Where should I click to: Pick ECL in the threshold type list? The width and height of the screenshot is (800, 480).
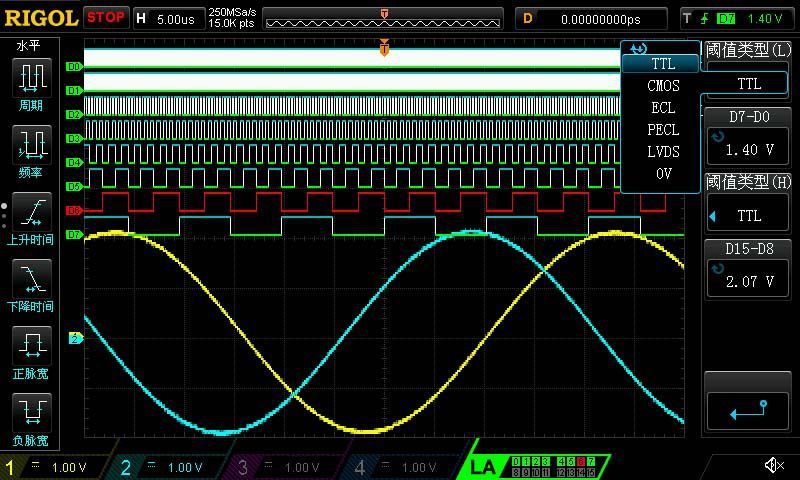click(x=662, y=108)
